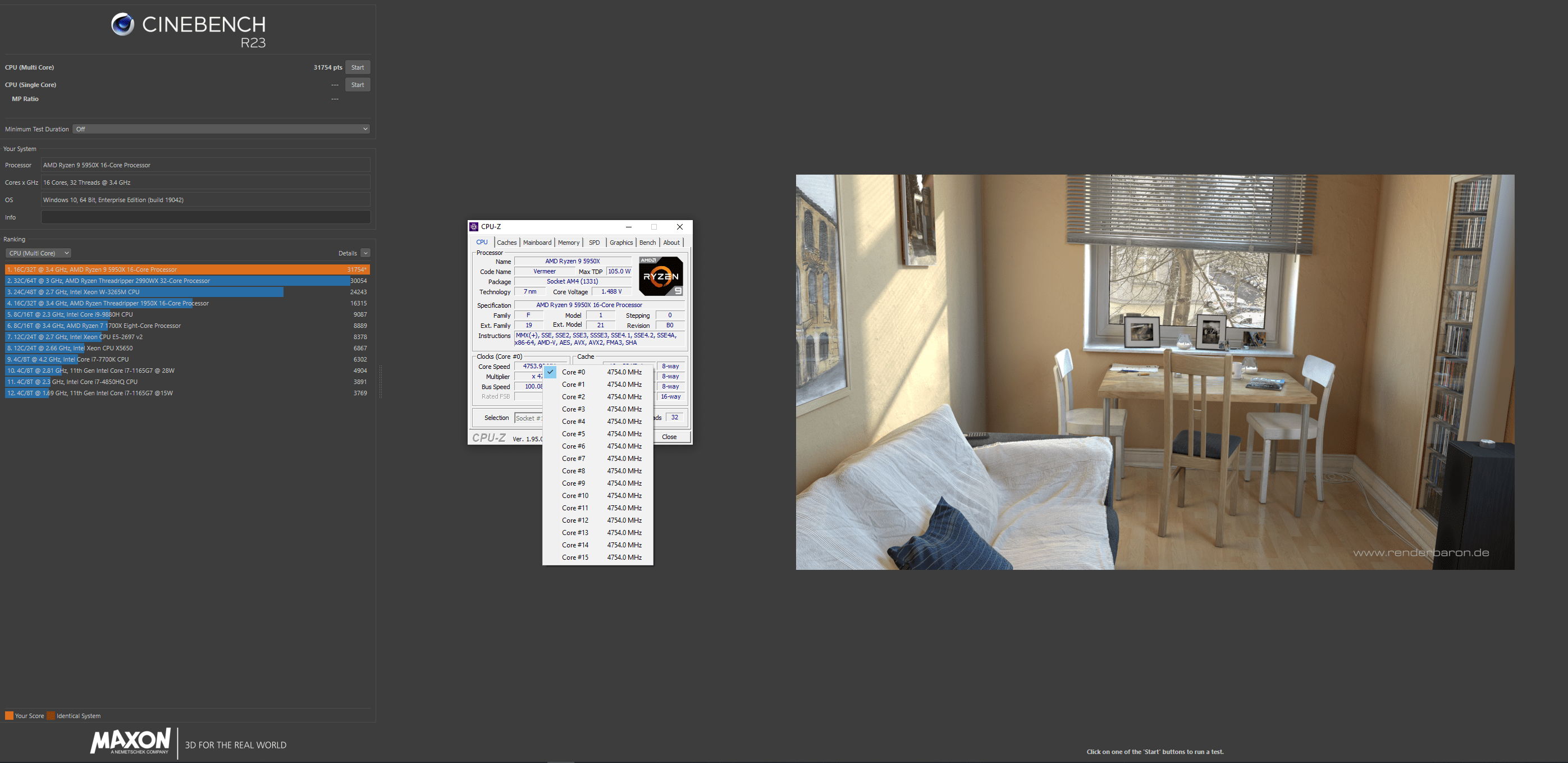
Task: Choose Core #9 from the core list
Action: (x=598, y=483)
